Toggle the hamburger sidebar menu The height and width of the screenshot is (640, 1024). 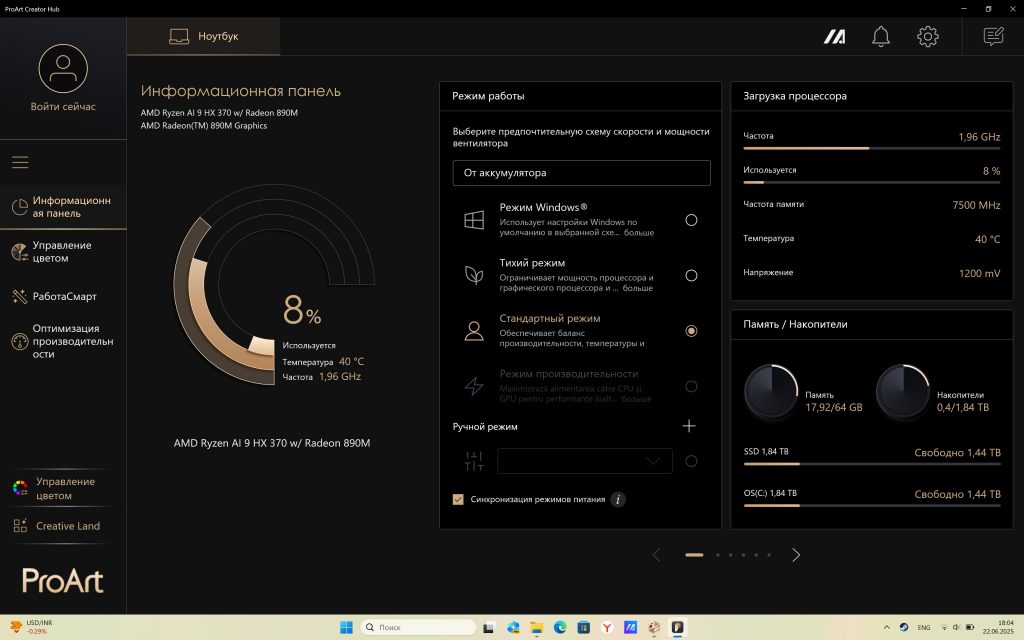pos(20,162)
